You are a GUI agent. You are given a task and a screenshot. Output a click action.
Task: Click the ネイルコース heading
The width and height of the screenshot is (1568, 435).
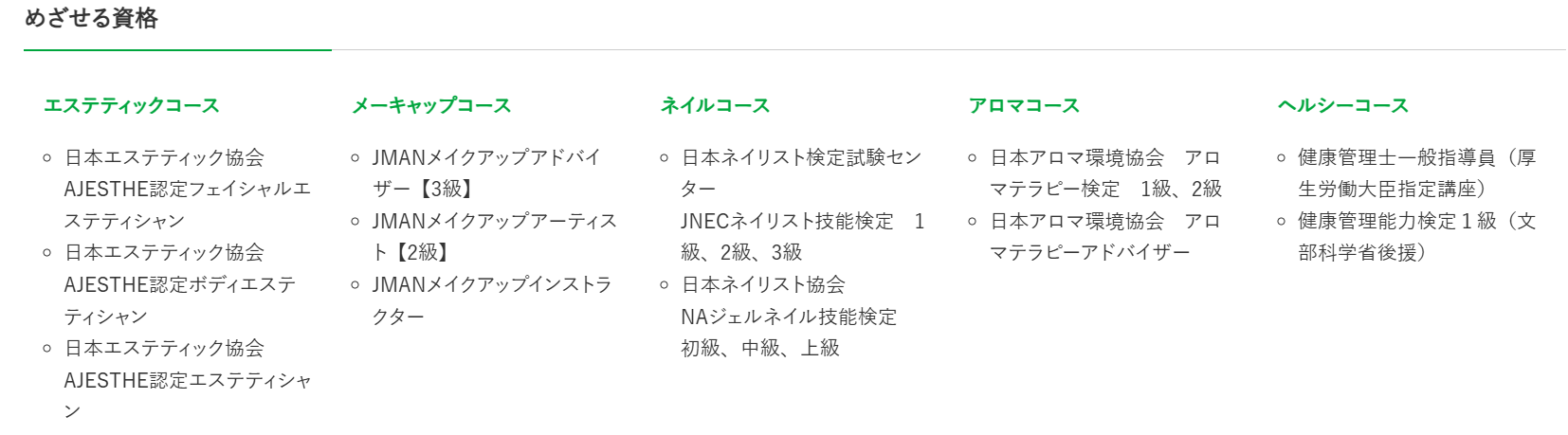pos(715,105)
